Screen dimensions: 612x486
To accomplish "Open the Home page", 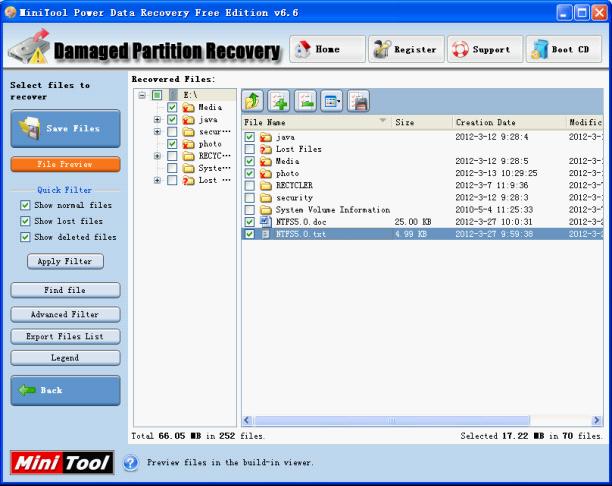I will [327, 49].
